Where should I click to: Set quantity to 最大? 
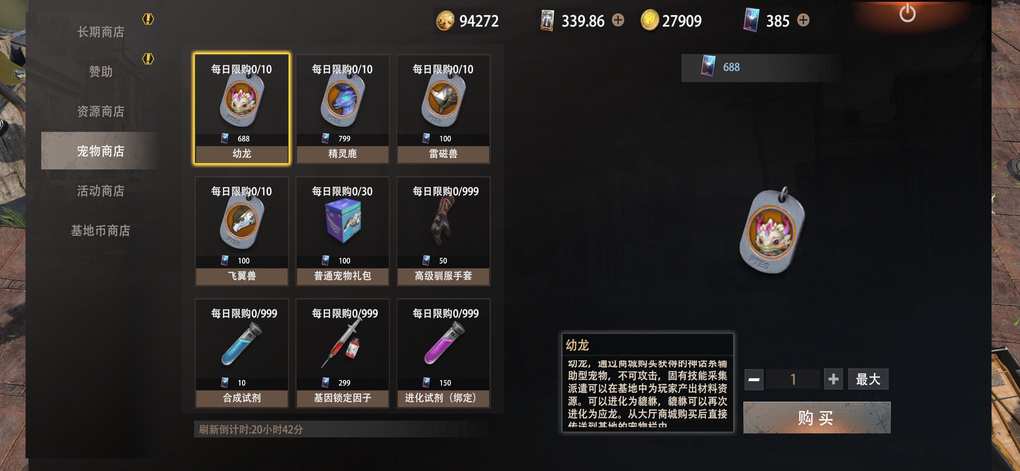coord(868,379)
